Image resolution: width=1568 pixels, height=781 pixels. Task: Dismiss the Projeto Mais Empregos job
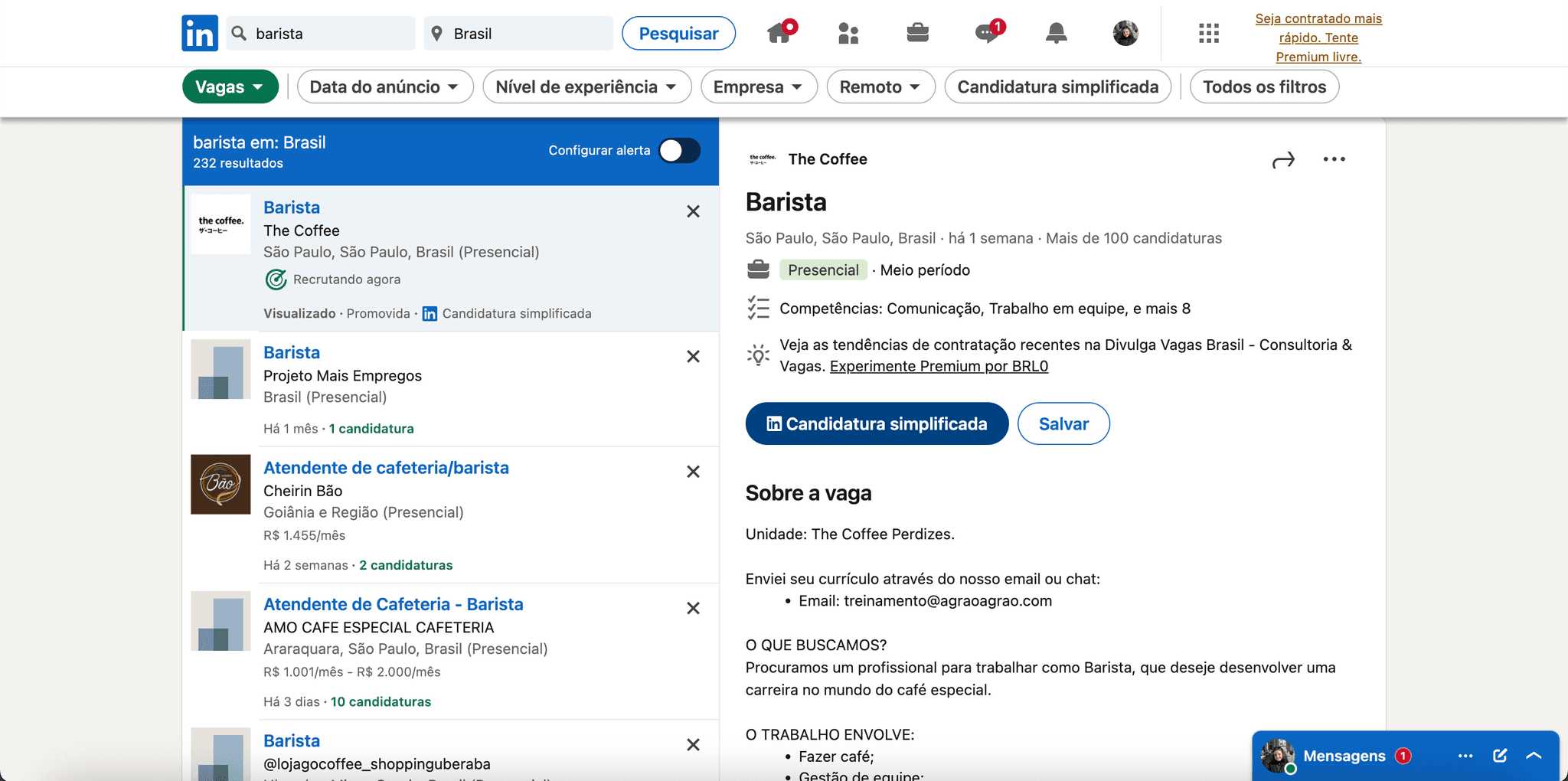coord(693,356)
